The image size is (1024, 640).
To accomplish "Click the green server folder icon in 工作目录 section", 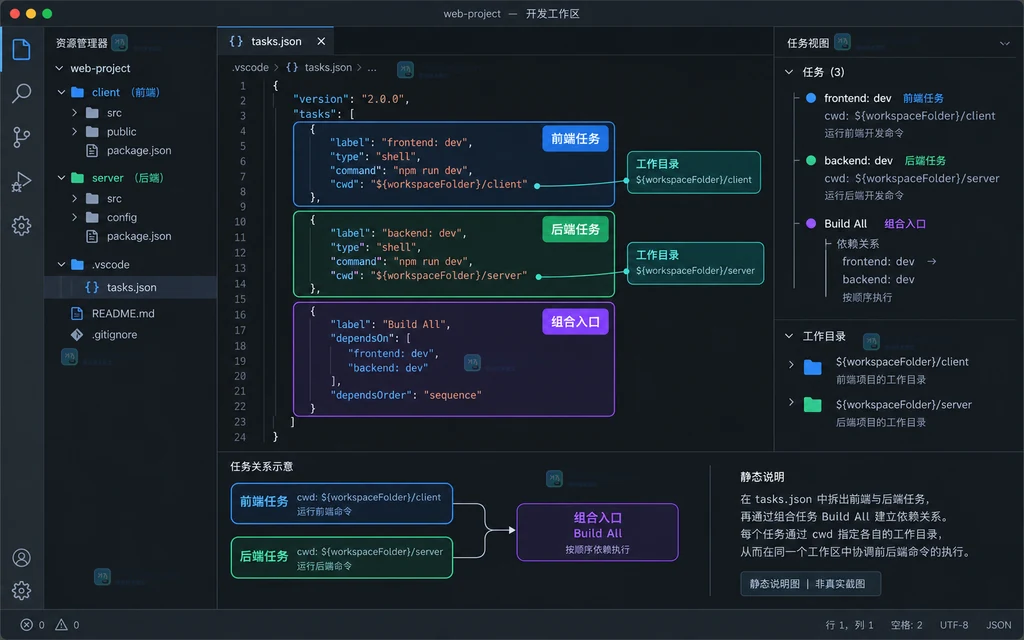I will [x=812, y=404].
